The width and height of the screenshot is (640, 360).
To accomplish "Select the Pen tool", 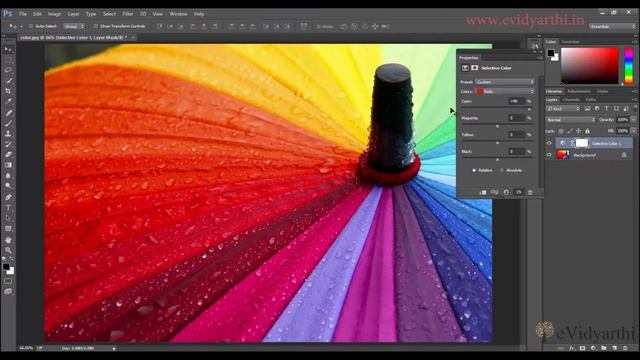I will click(x=8, y=197).
